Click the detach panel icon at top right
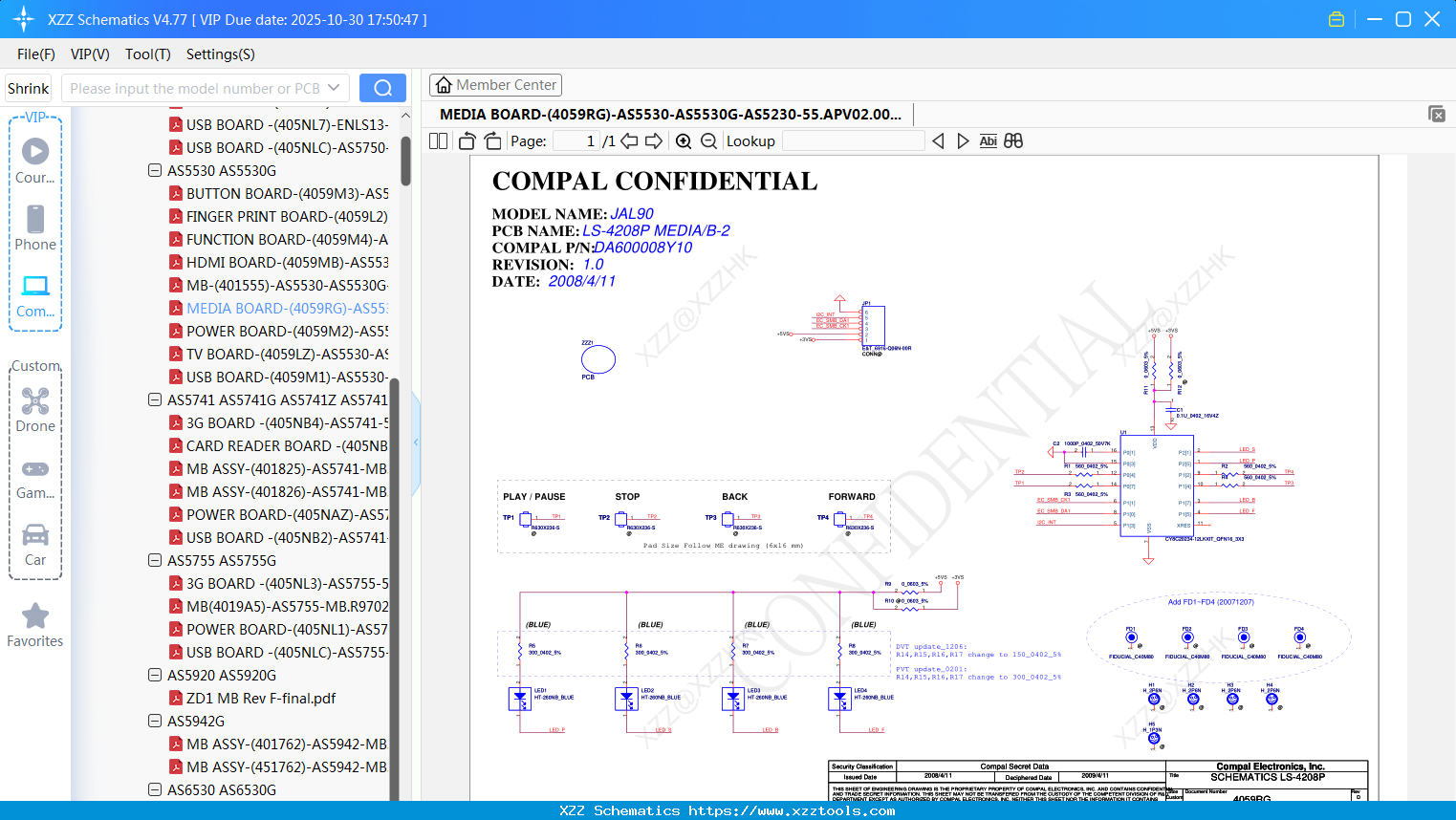 (x=1437, y=114)
